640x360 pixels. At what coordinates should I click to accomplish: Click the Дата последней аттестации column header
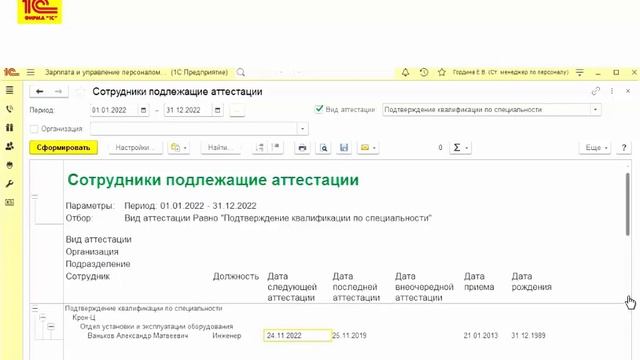[356, 287]
